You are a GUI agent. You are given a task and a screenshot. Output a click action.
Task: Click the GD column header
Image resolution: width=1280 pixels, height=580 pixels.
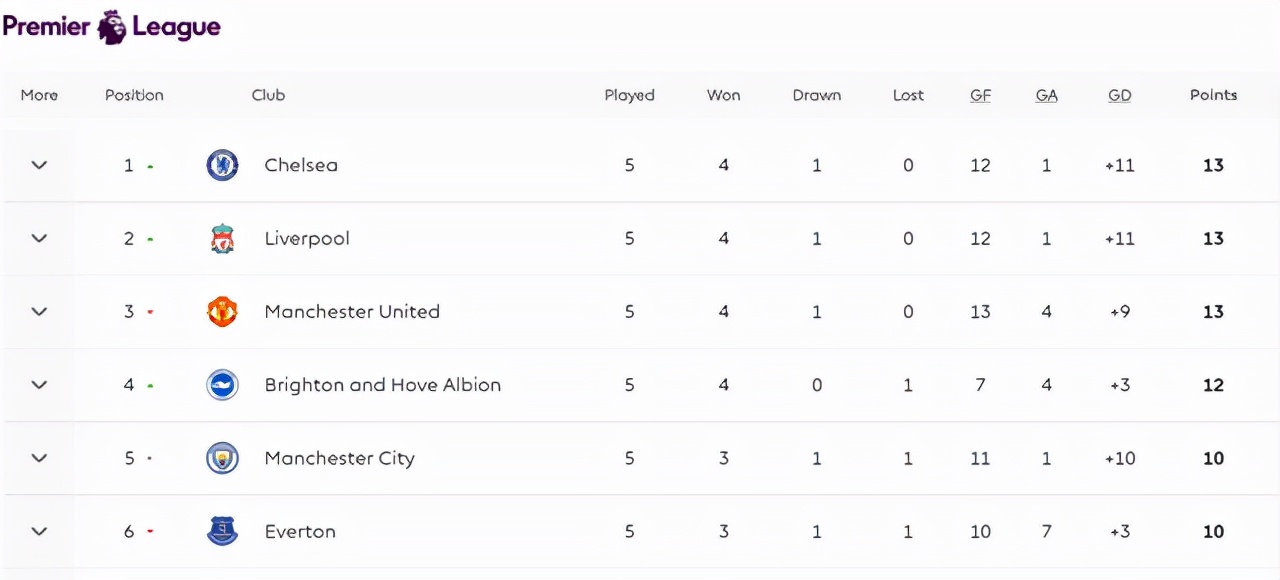pyautogui.click(x=1120, y=95)
